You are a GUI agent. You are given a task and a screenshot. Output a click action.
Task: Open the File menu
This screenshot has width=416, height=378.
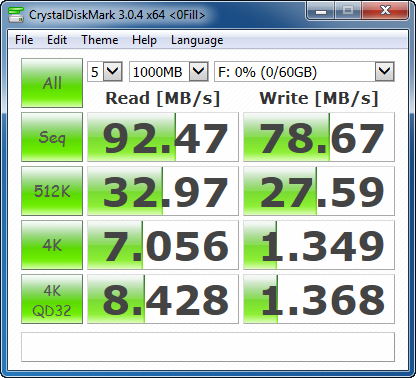24,40
